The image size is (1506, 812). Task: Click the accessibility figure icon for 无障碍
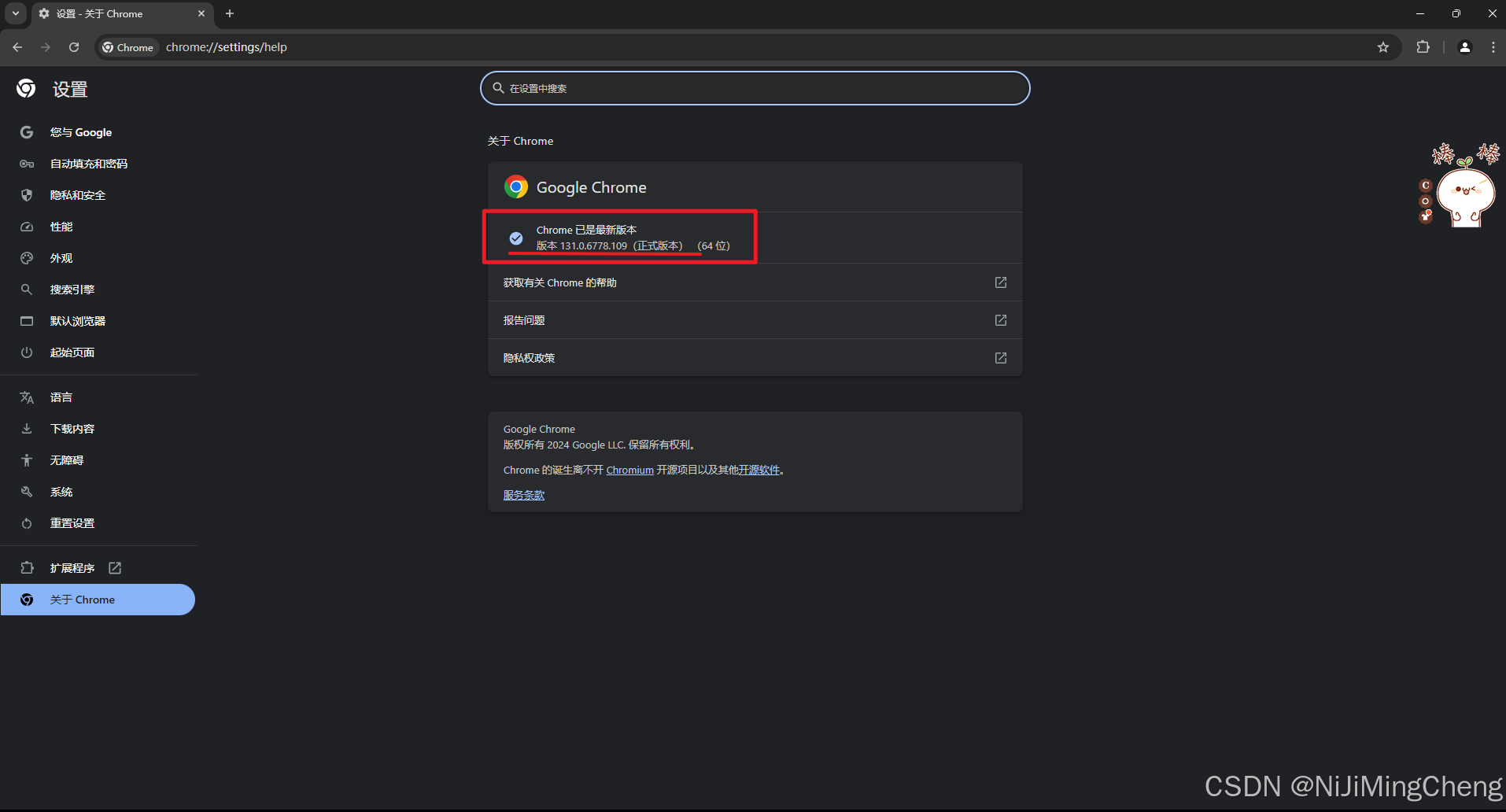(27, 460)
